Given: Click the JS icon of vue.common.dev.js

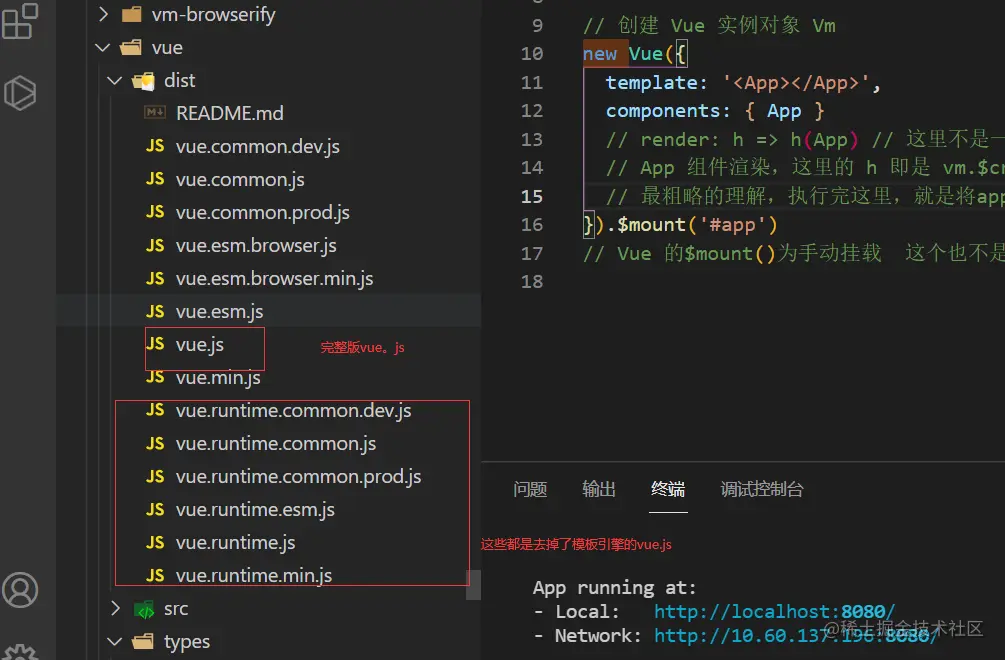Looking at the screenshot, I should coord(155,146).
